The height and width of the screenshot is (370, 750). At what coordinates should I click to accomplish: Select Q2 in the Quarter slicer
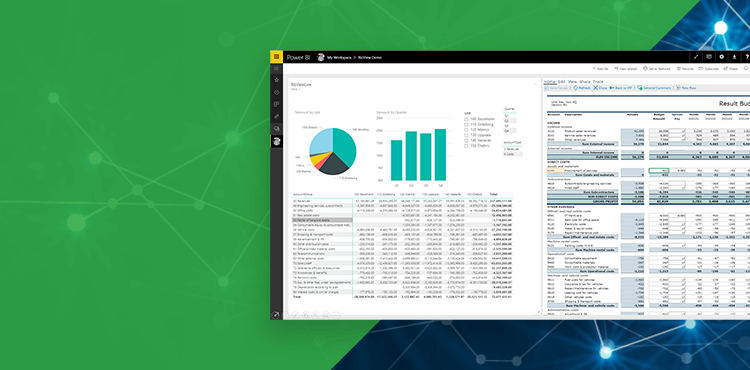[x=510, y=121]
